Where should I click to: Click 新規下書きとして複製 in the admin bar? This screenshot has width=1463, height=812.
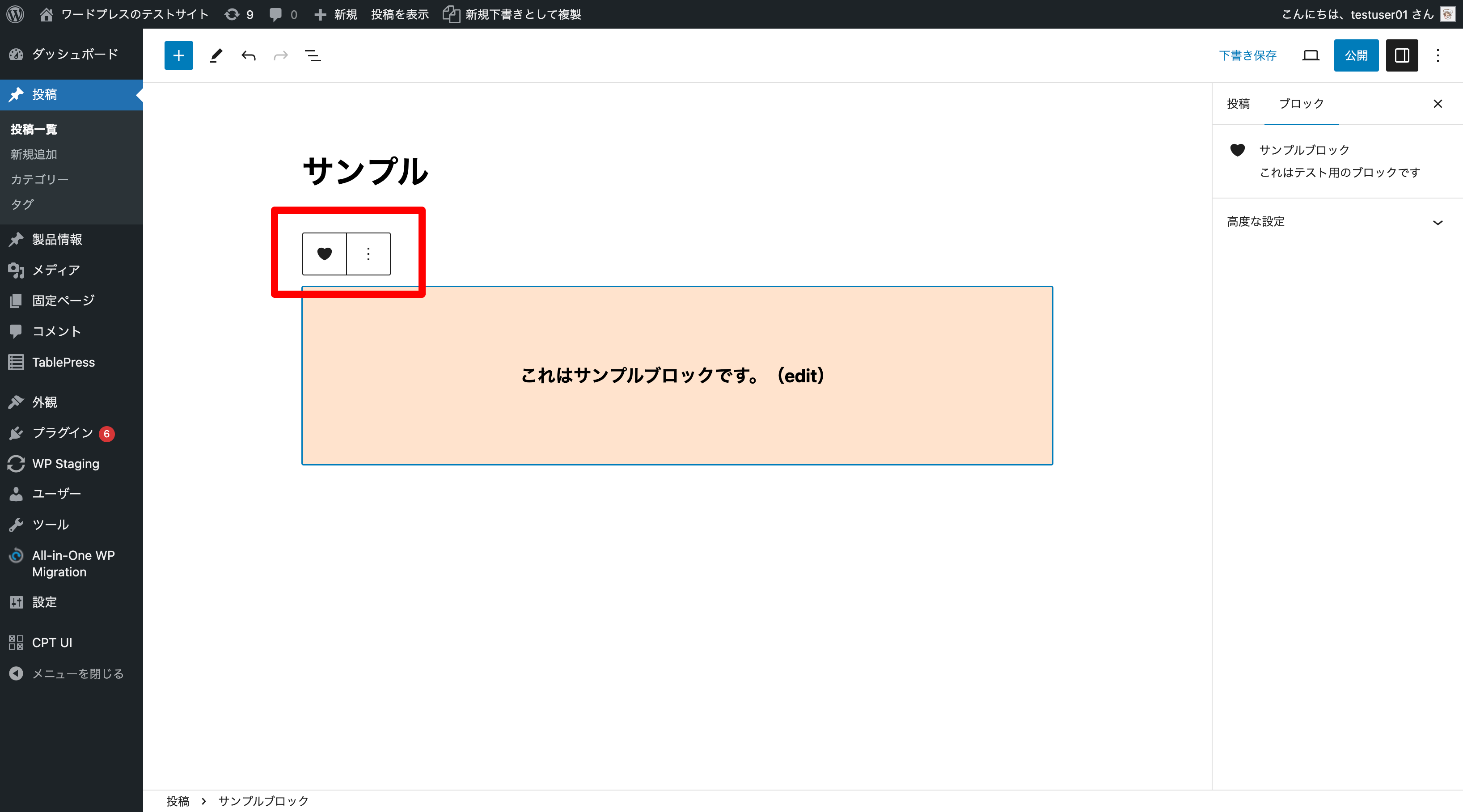[512, 14]
